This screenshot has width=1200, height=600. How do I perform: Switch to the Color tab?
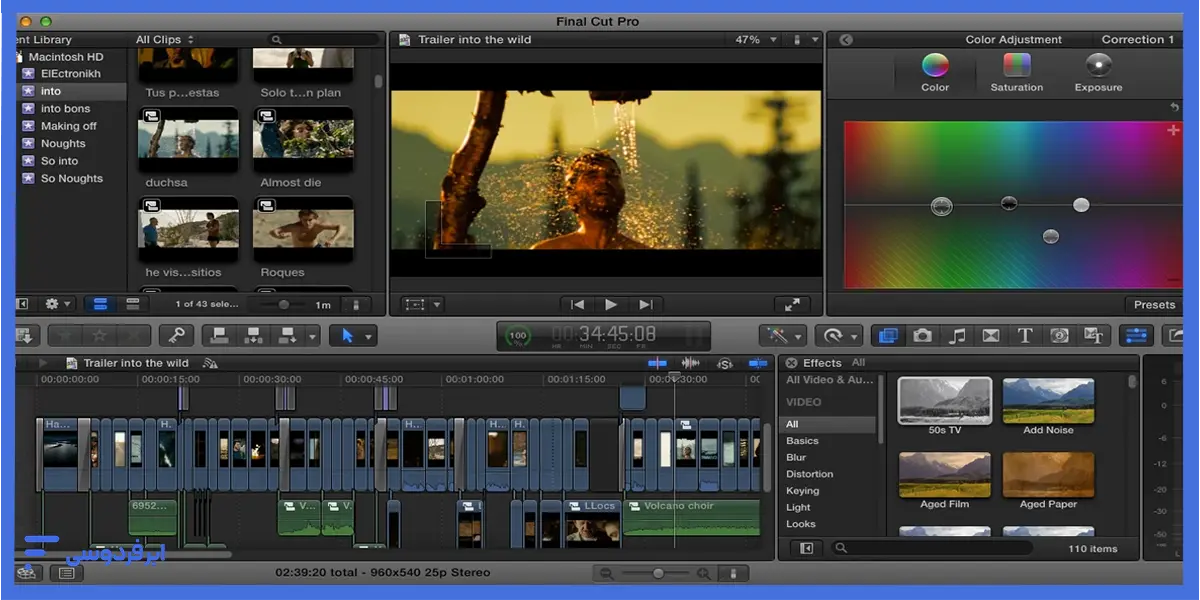click(935, 72)
